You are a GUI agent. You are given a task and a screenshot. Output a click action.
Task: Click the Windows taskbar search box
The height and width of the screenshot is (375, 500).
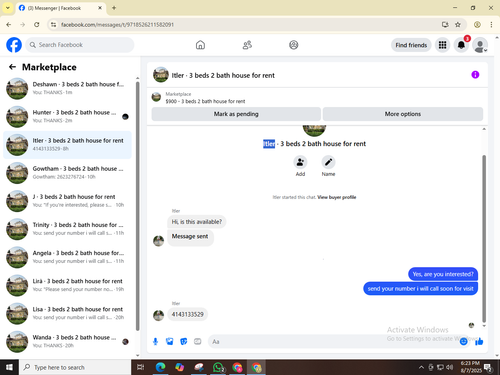pyautogui.click(x=75, y=367)
